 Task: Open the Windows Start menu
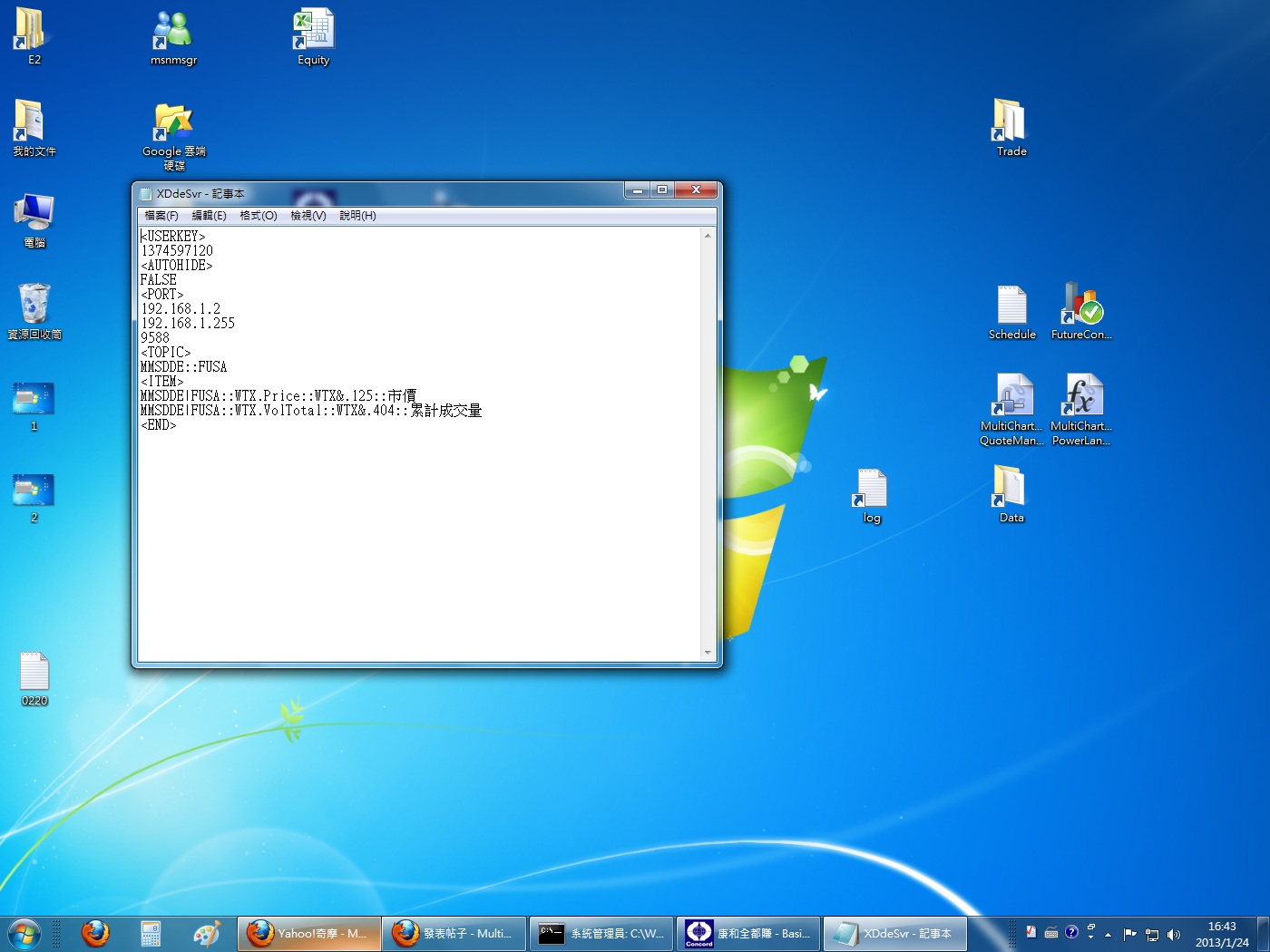pos(24,933)
